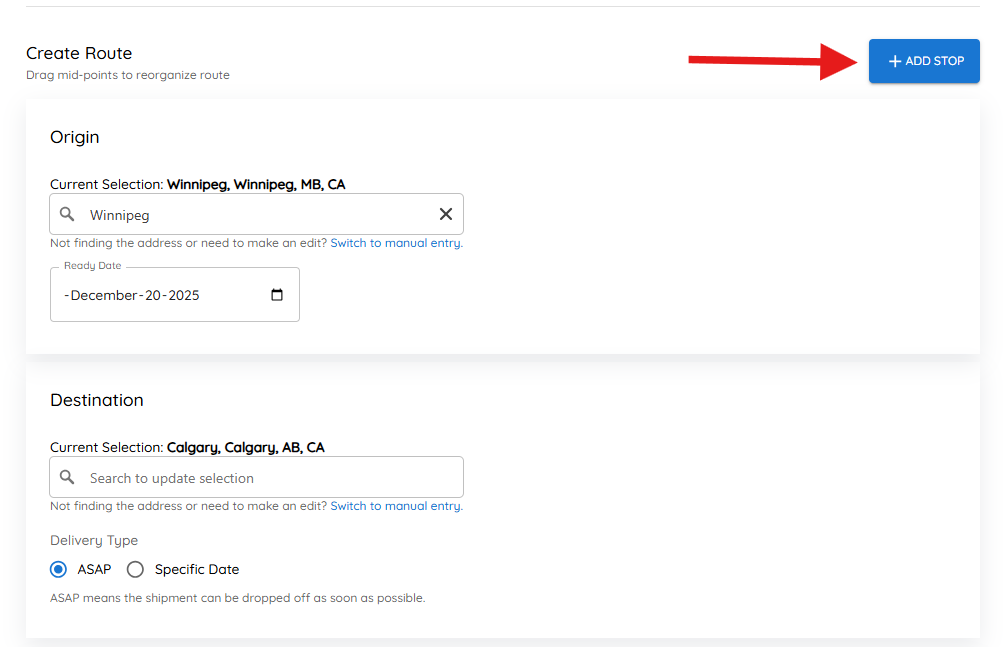Click the 'Specific Date' option label text
This screenshot has width=1003, height=647.
click(197, 570)
